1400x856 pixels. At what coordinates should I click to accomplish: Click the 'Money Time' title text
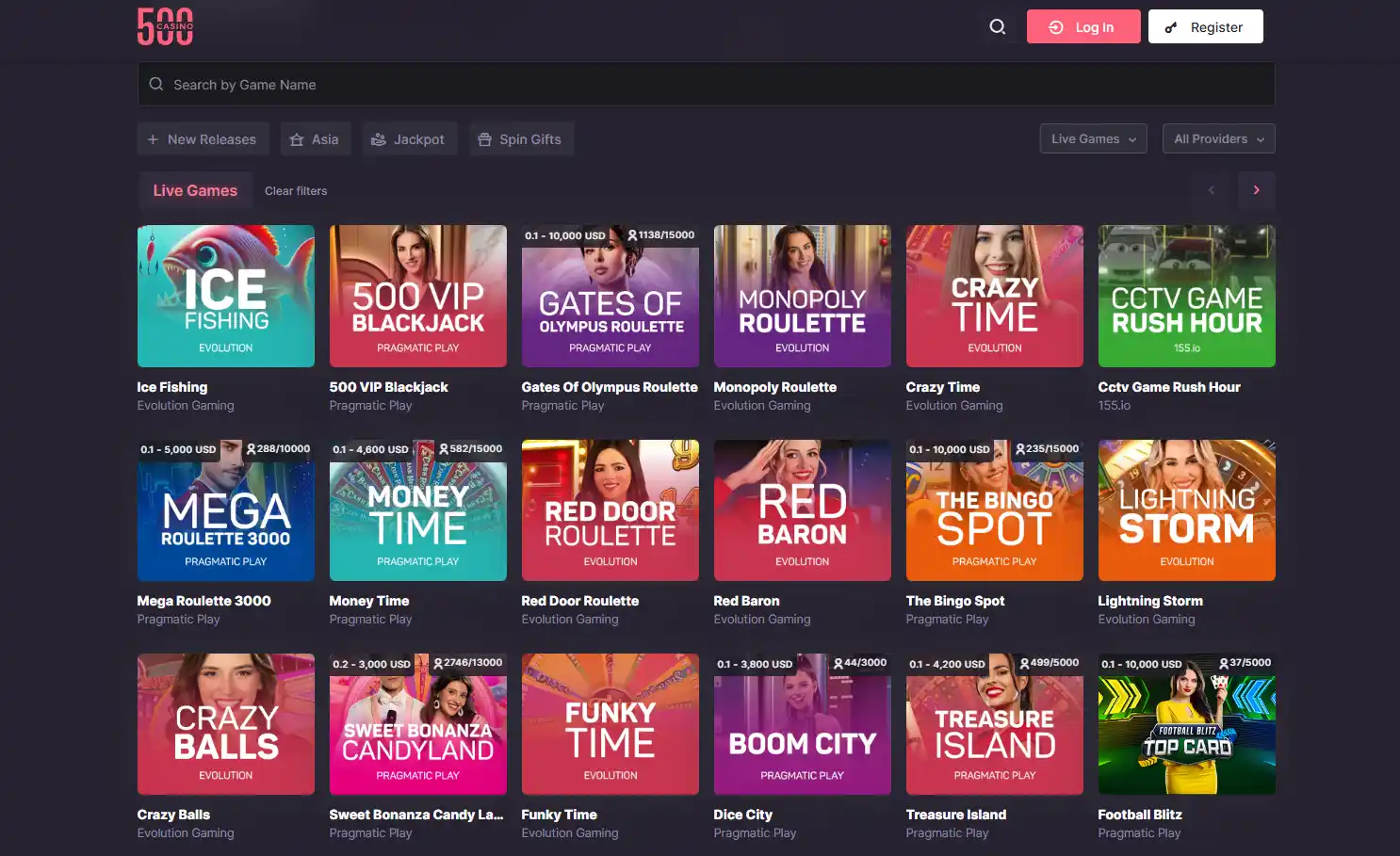coord(369,601)
